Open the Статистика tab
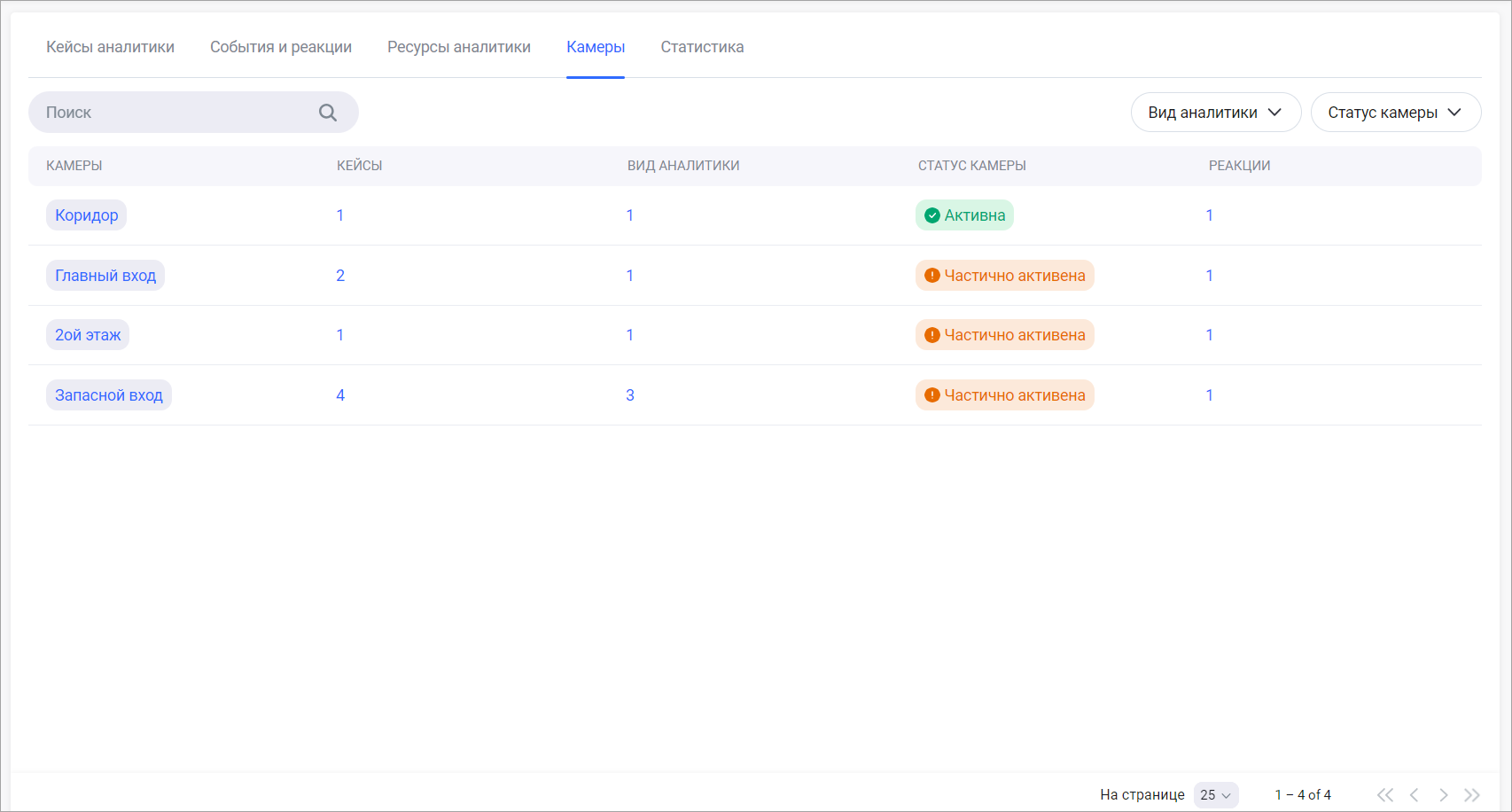1512x812 pixels. (702, 47)
